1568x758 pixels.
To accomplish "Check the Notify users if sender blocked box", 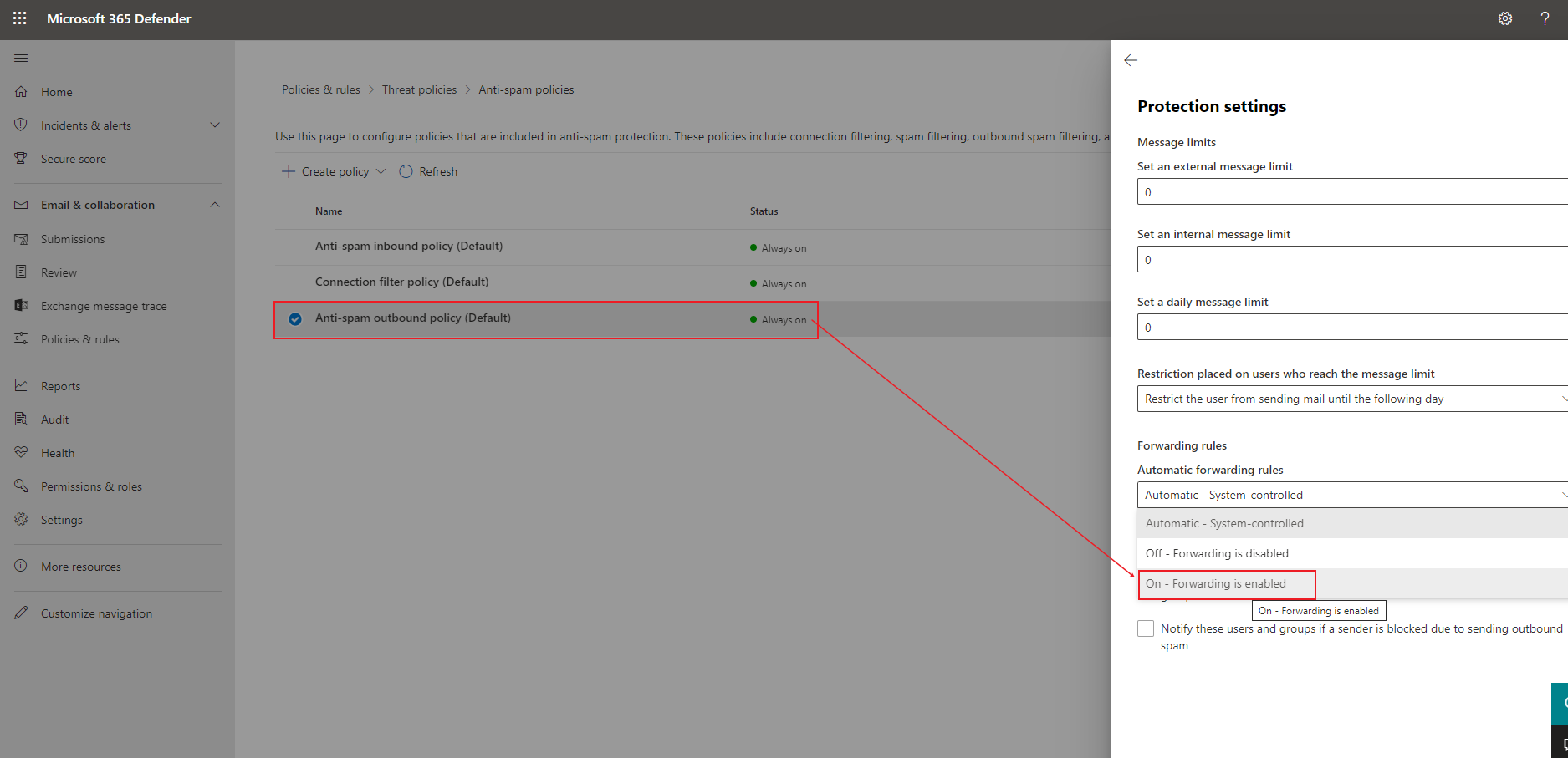I will (x=1146, y=628).
